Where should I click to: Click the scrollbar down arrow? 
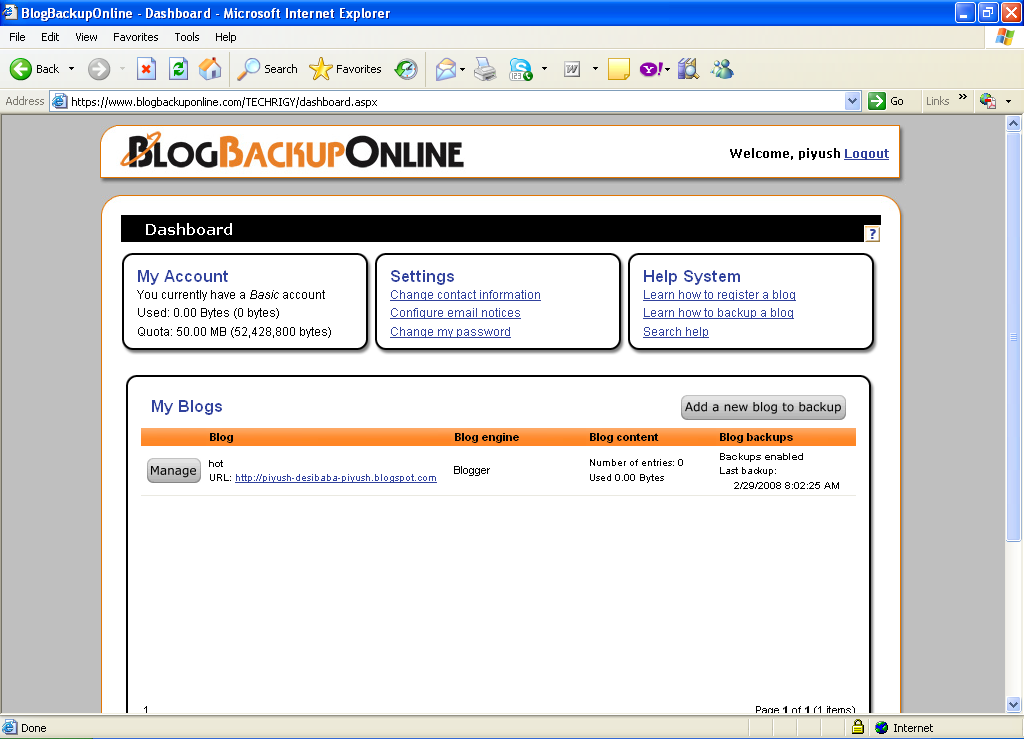pyautogui.click(x=1013, y=704)
